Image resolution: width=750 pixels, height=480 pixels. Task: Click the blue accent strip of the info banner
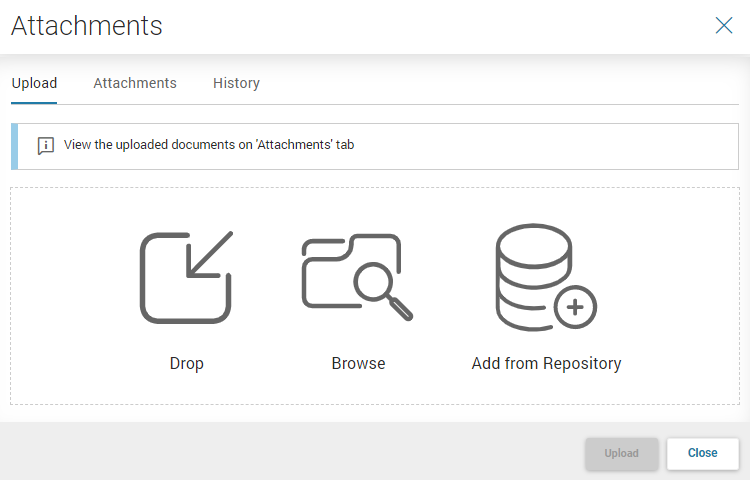[14, 146]
